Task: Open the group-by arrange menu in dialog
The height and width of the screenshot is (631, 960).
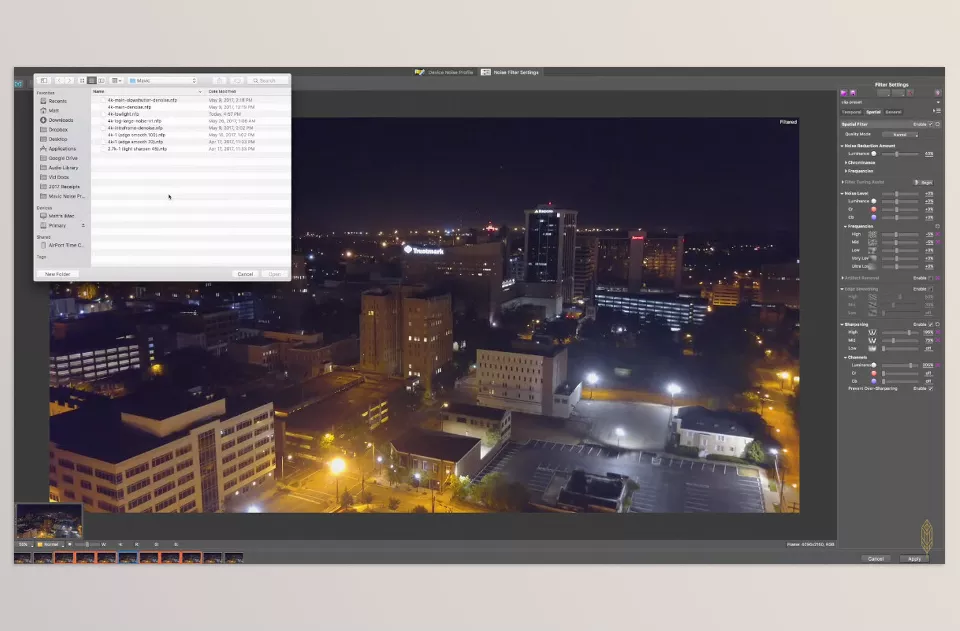Action: [117, 81]
